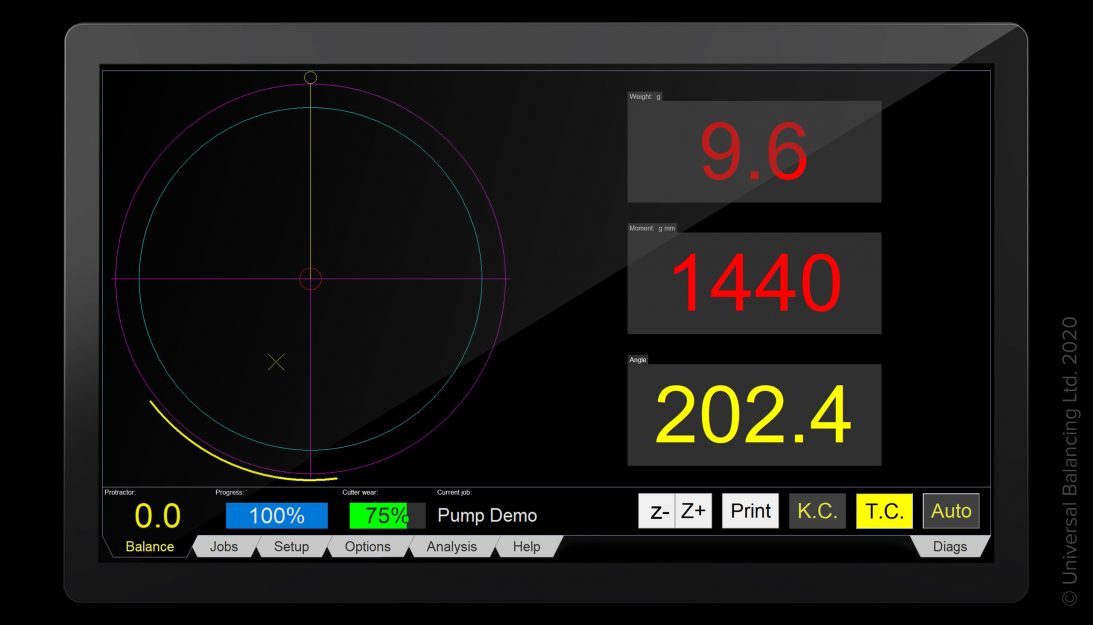This screenshot has height=625, width=1093.
Task: Open the Setup tab
Action: pyautogui.click(x=291, y=547)
